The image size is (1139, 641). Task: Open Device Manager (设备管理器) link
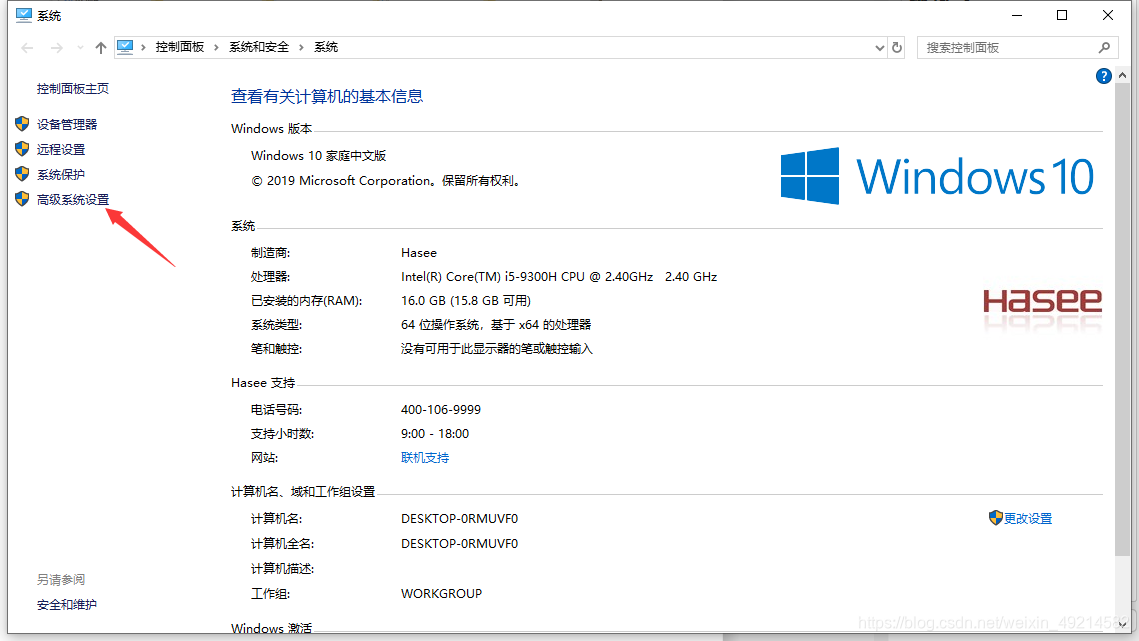click(x=67, y=124)
